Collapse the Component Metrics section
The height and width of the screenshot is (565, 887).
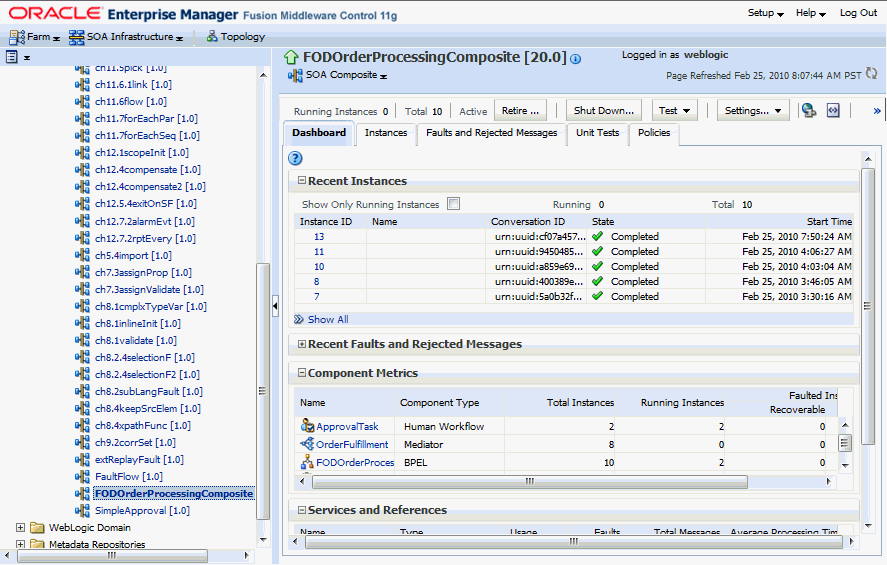tap(302, 372)
